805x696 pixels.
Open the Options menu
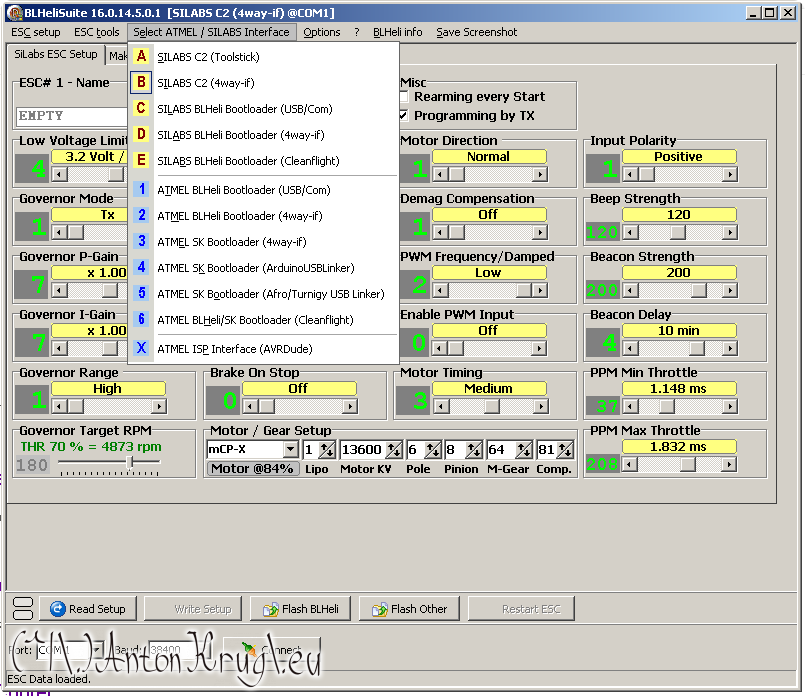click(321, 32)
